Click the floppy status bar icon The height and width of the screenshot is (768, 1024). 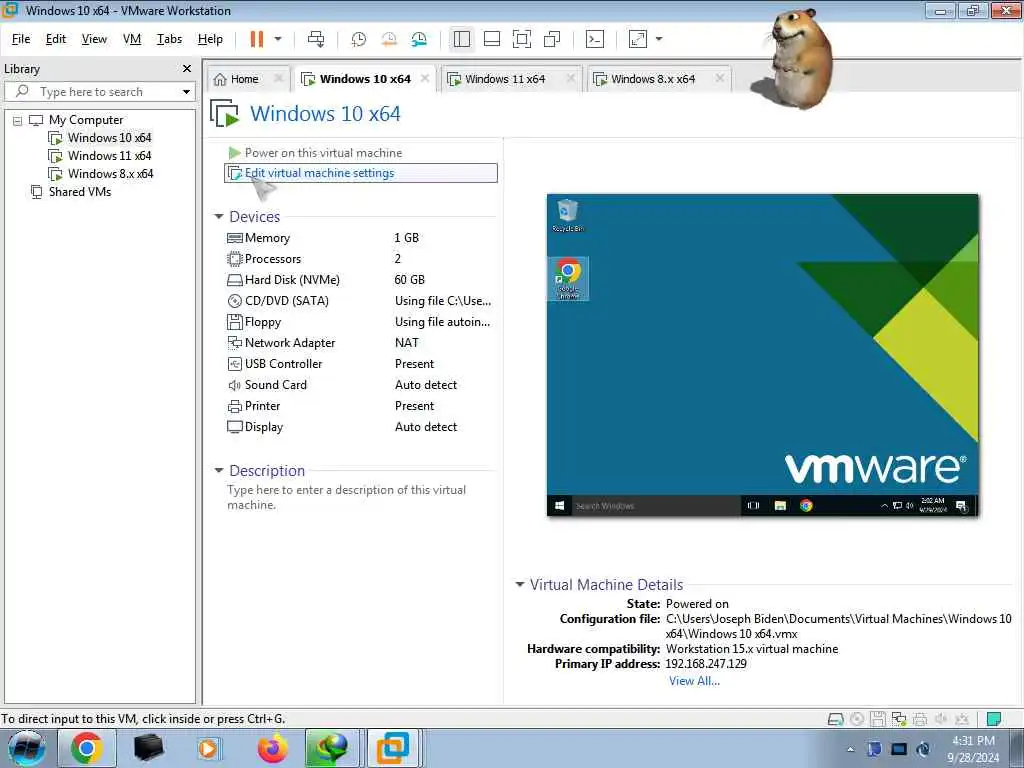coord(878,719)
